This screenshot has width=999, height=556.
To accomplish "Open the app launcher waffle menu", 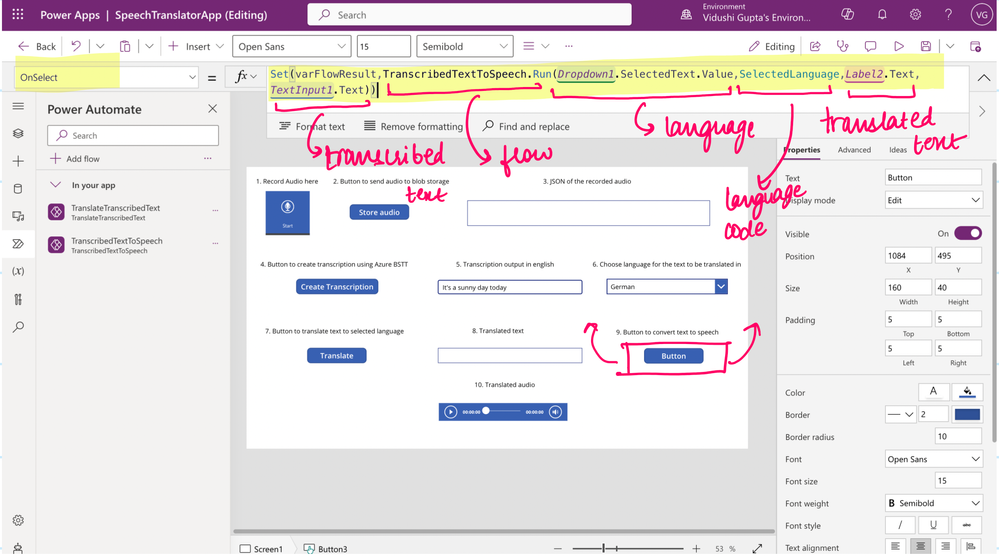I will [18, 14].
